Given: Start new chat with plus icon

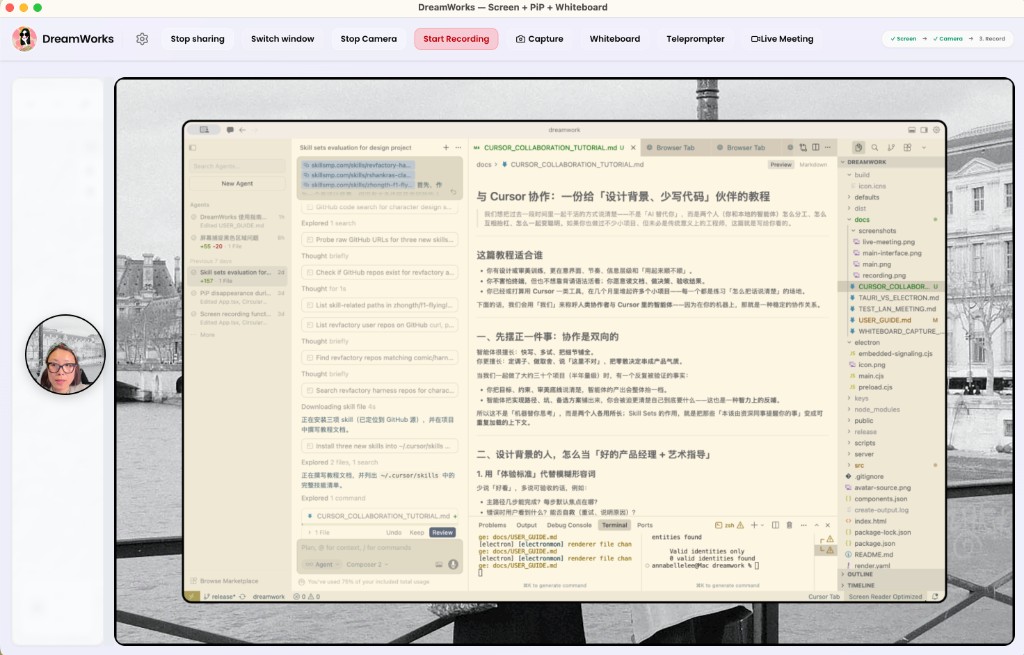Looking at the screenshot, I should pos(446,148).
